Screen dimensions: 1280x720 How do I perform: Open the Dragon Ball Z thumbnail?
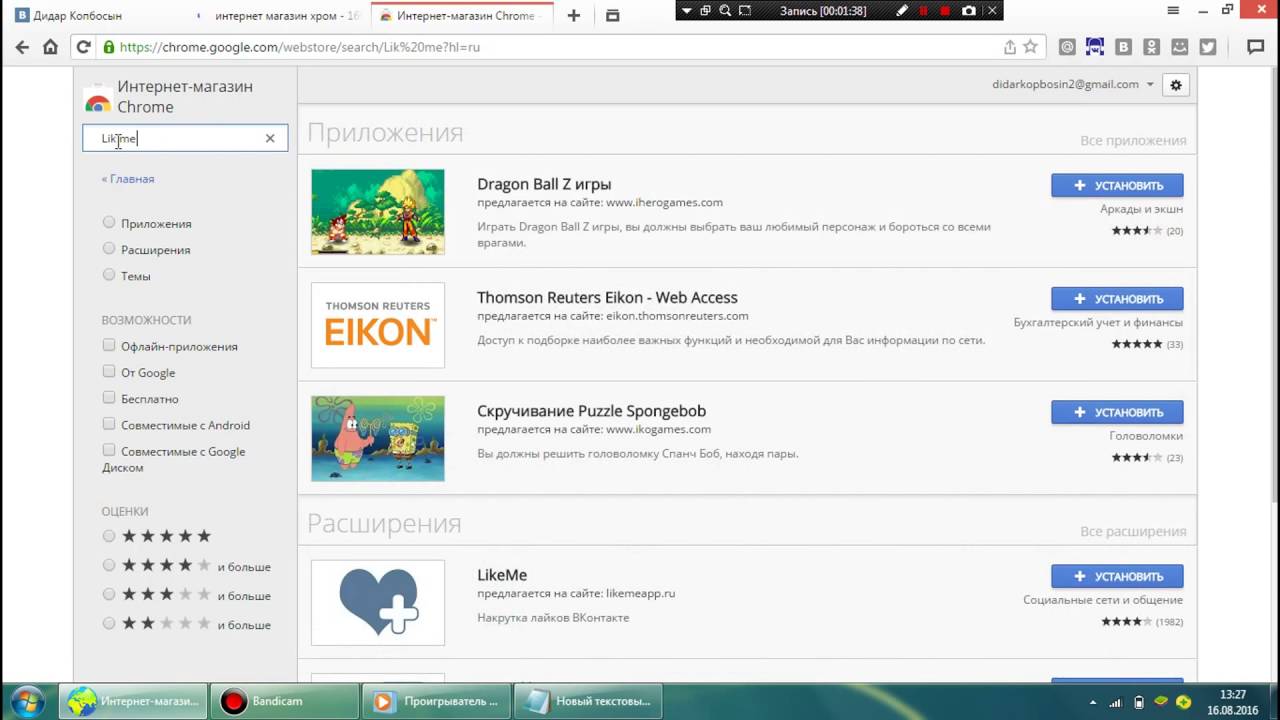click(378, 212)
